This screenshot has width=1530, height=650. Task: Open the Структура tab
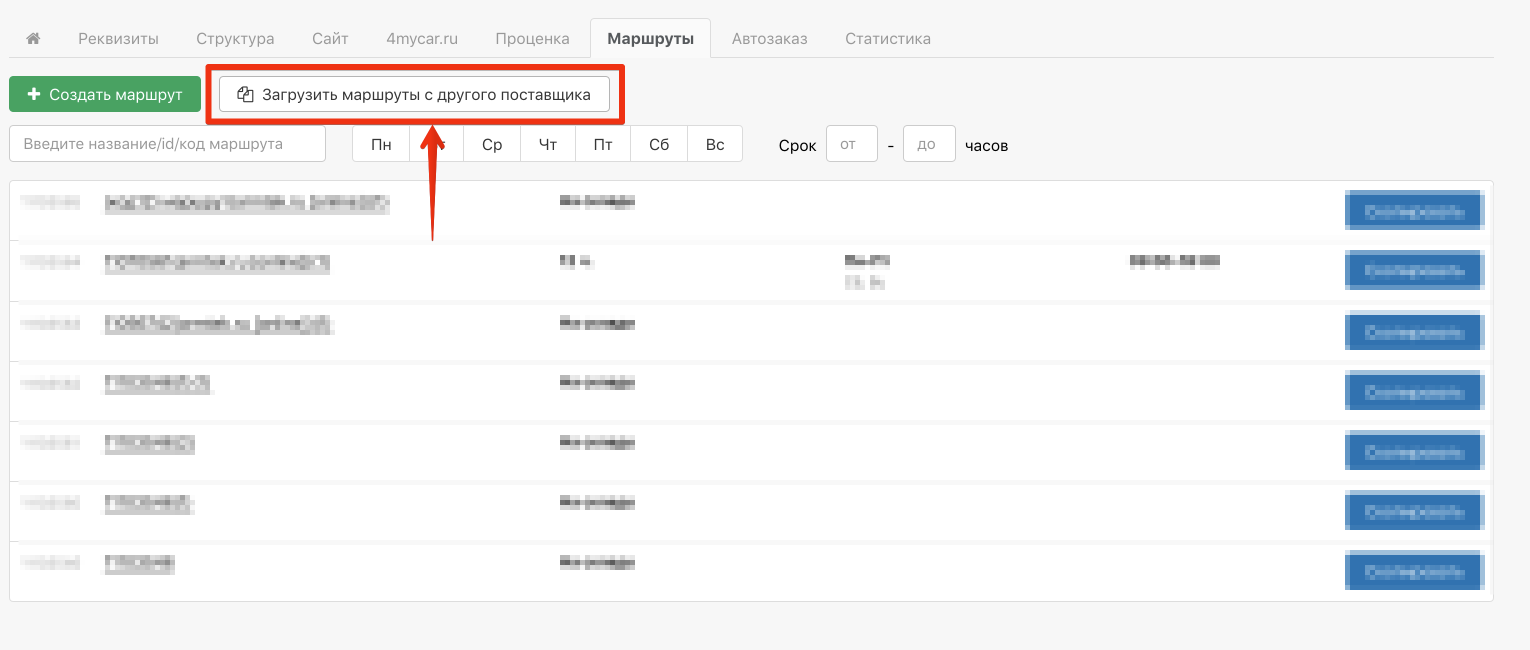coord(235,39)
